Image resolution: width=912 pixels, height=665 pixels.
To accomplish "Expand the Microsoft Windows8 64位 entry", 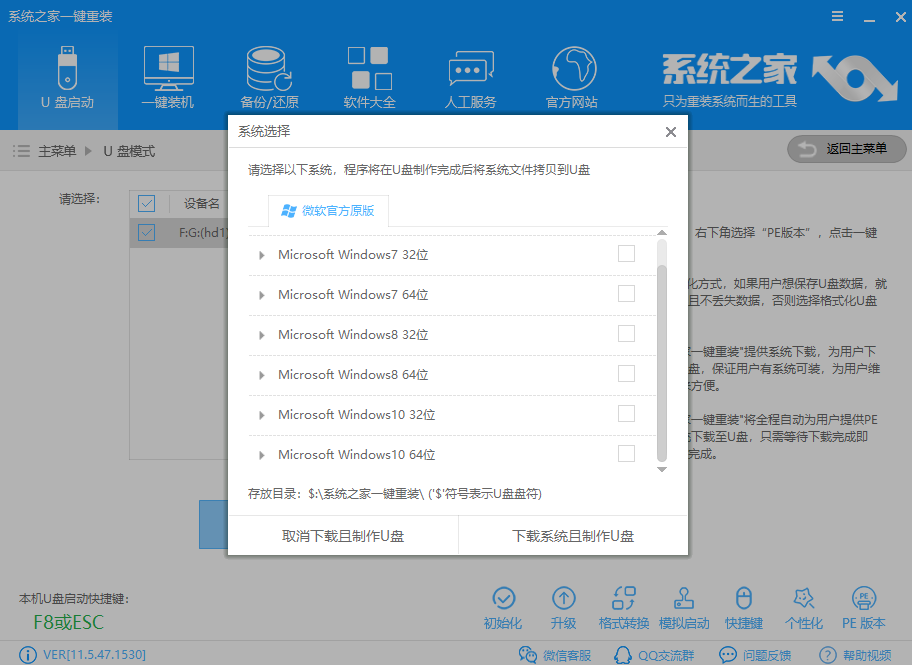I will [262, 375].
